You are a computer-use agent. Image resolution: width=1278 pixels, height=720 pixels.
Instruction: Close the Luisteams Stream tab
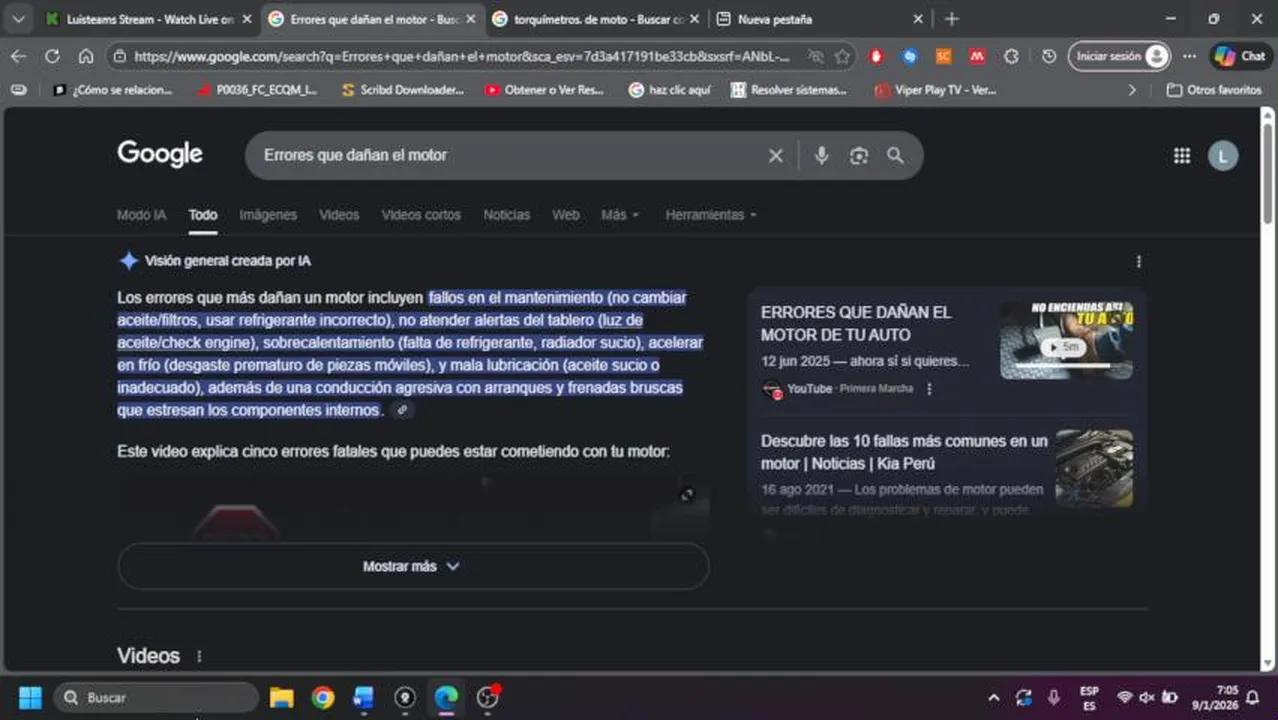coord(247,19)
